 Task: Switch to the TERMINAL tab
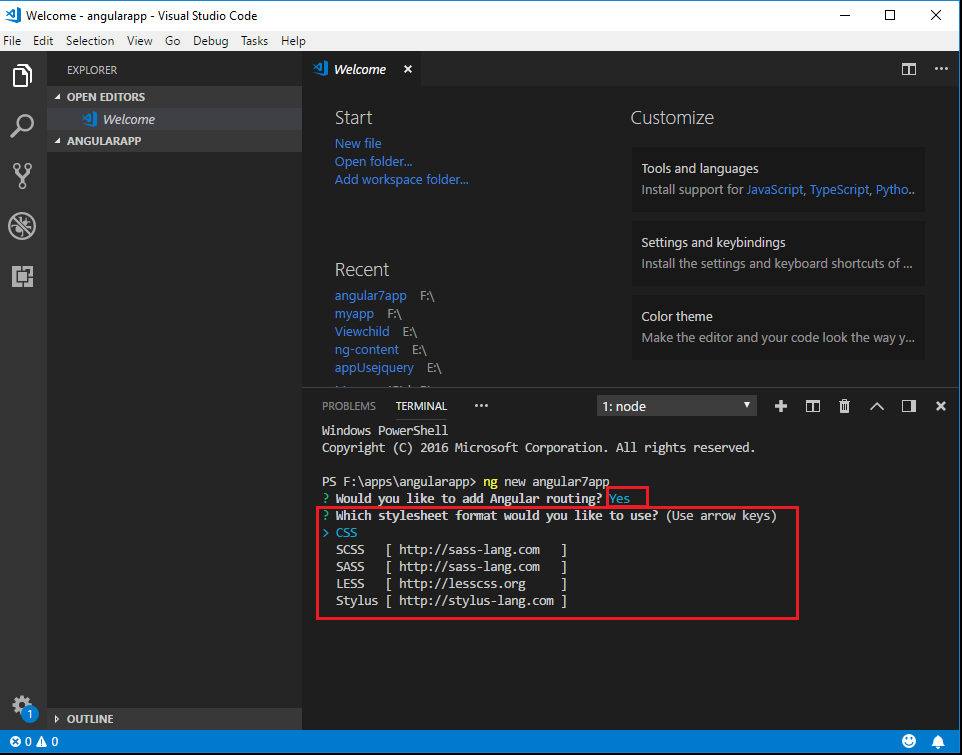point(421,406)
